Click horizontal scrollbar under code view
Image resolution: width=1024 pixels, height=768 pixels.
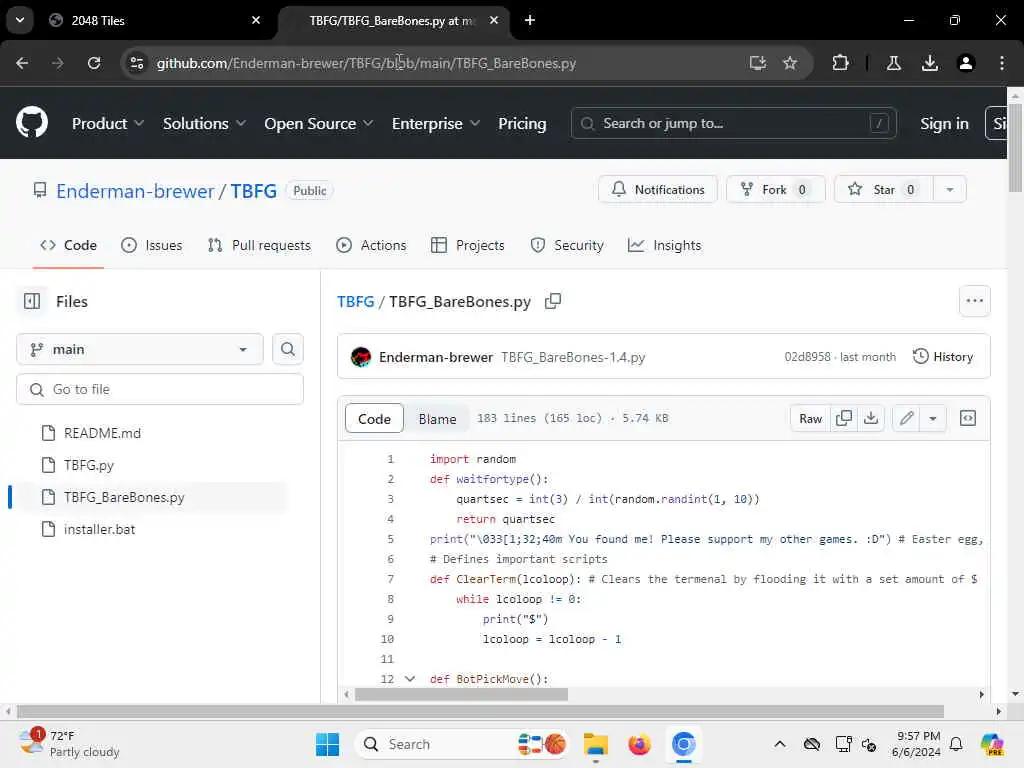(x=461, y=695)
